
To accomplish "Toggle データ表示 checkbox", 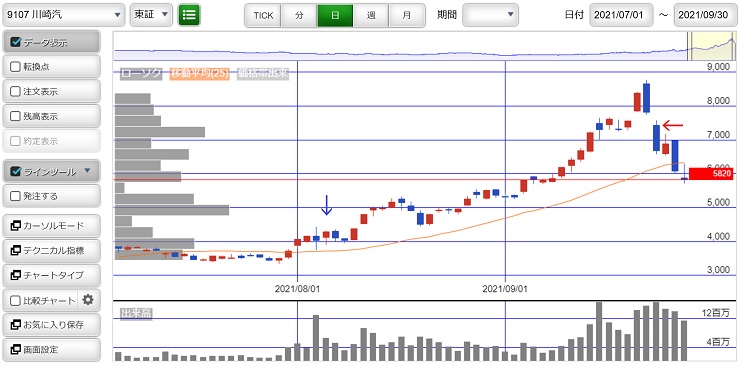I will [16, 42].
